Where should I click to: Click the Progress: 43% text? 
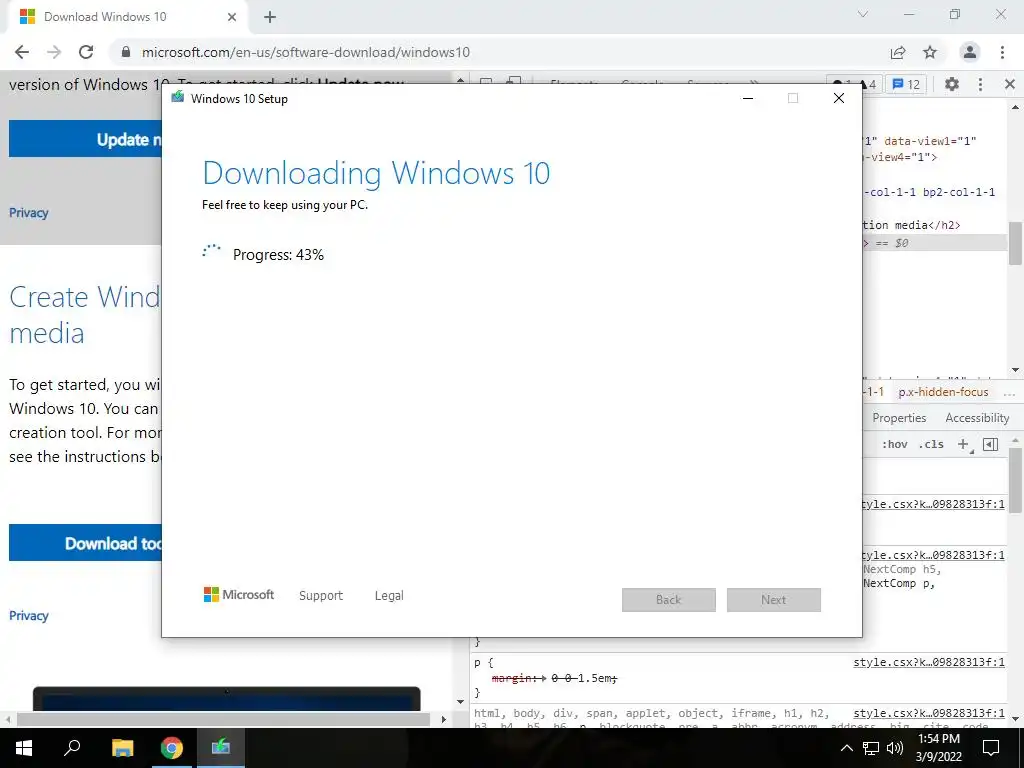[x=278, y=255]
